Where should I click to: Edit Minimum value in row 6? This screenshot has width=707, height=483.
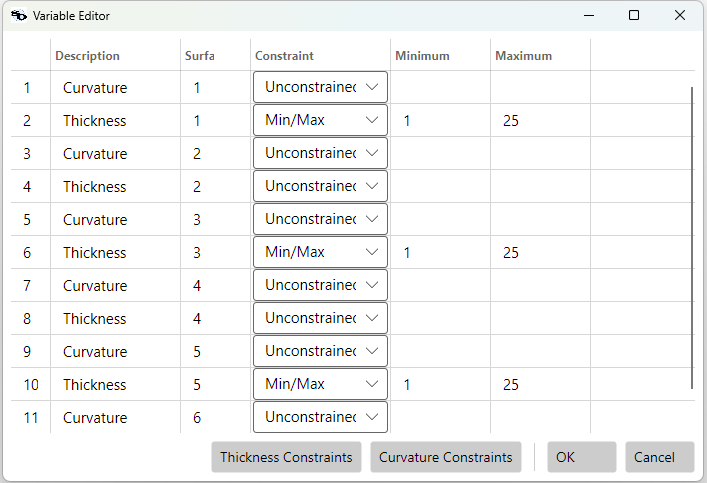[x=441, y=252]
